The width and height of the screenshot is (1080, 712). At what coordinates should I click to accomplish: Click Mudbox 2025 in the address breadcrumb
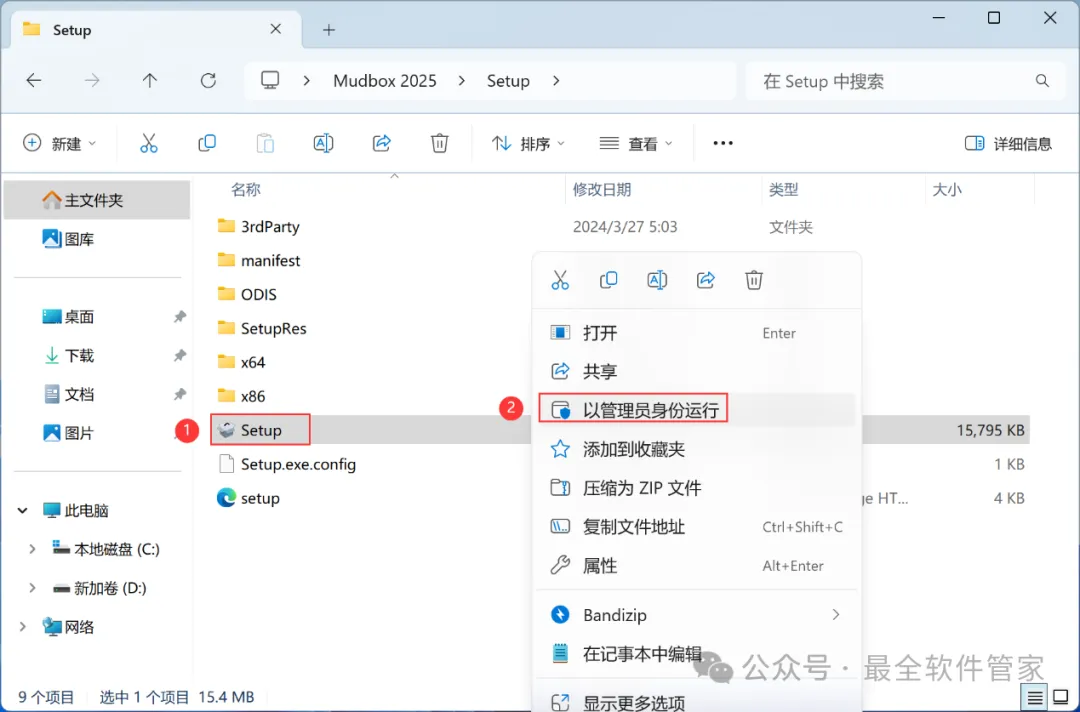[x=385, y=81]
